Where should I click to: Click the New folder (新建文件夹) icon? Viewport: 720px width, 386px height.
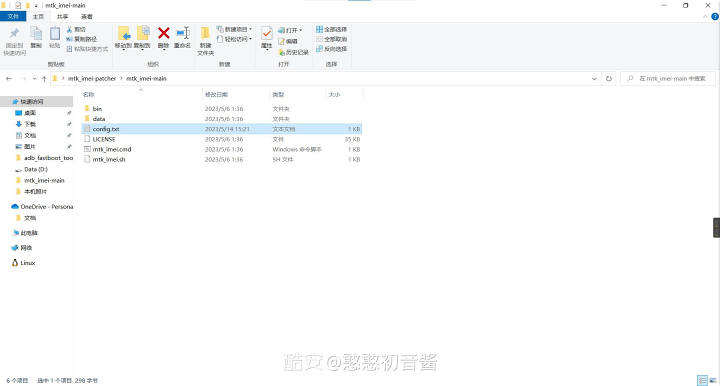205,33
